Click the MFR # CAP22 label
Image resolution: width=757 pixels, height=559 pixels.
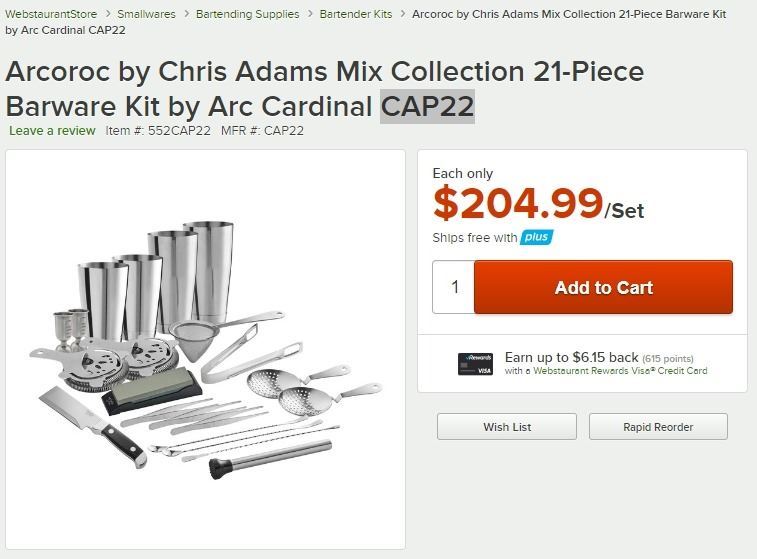262,131
